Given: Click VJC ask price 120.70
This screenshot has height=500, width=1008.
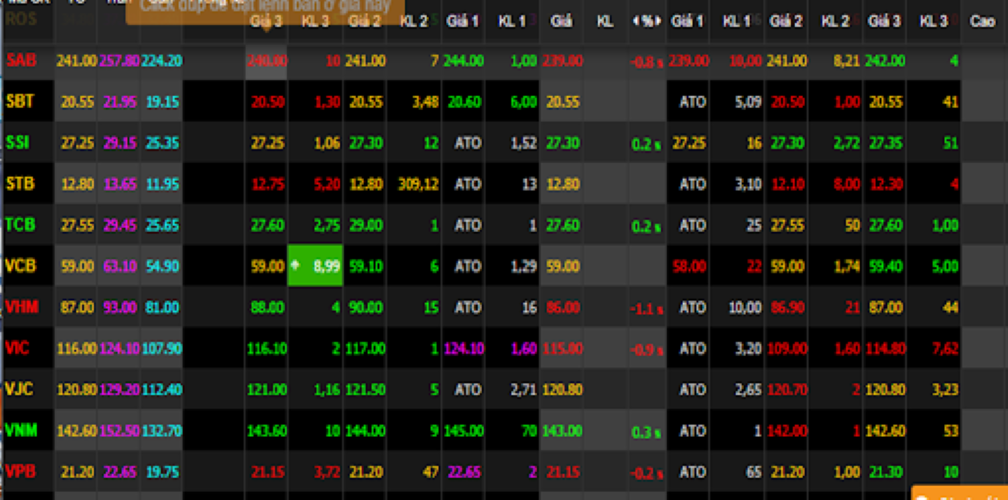Looking at the screenshot, I should 786,390.
